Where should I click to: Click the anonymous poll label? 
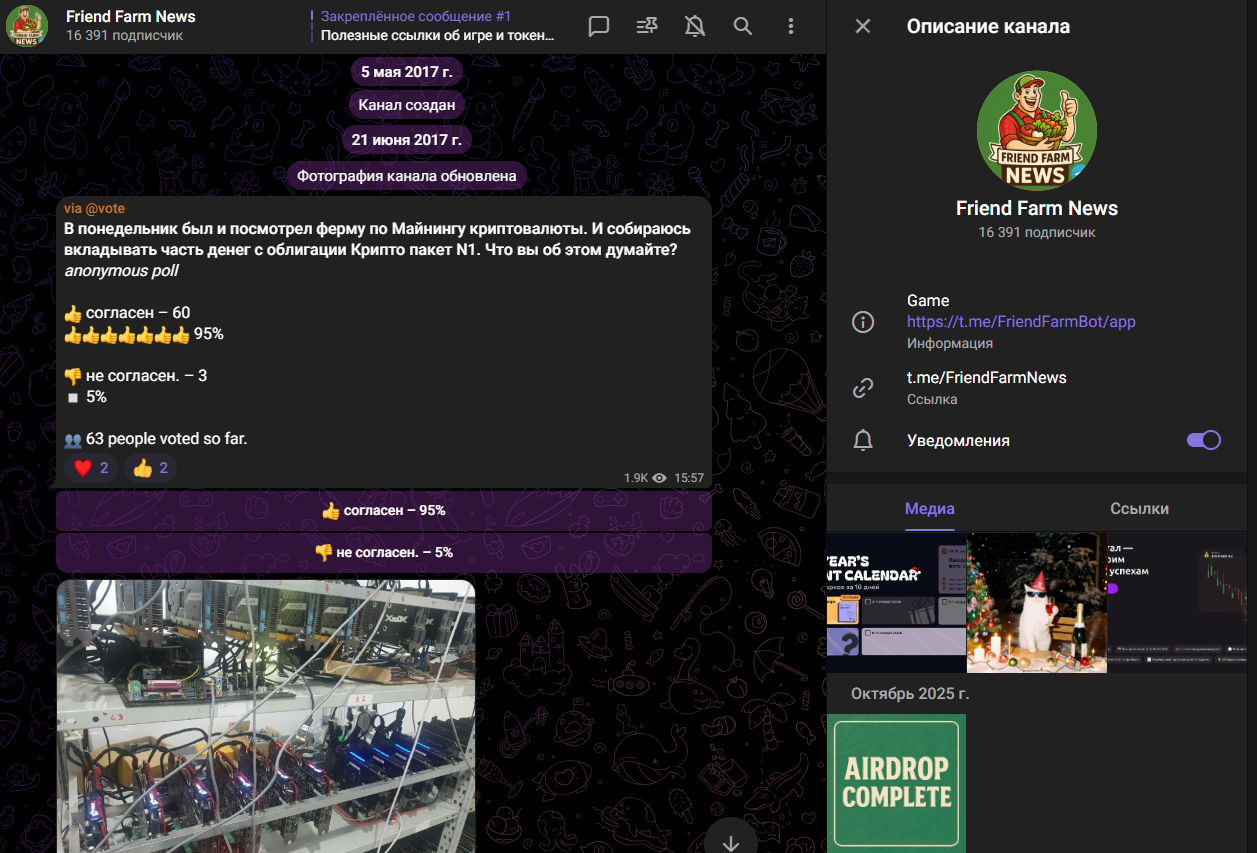(x=122, y=271)
